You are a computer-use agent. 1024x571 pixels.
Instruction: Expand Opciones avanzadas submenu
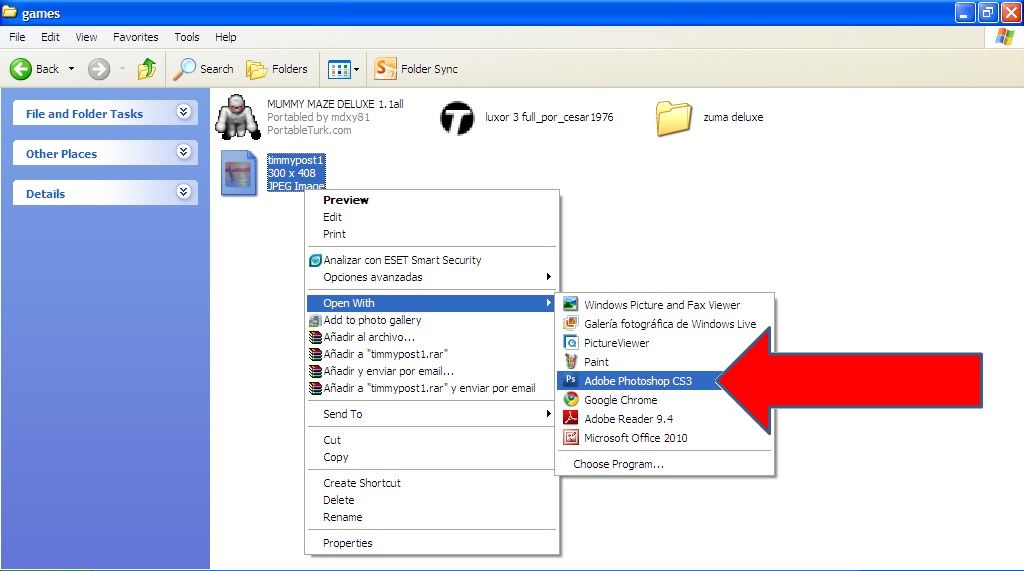432,277
